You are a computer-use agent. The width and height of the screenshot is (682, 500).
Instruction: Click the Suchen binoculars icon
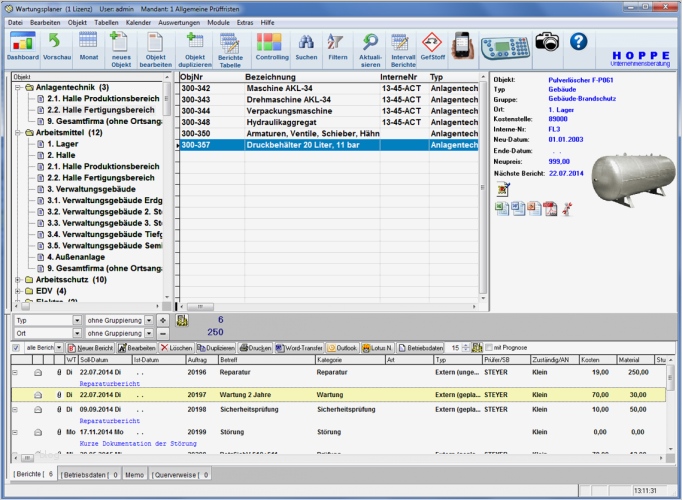coord(307,46)
